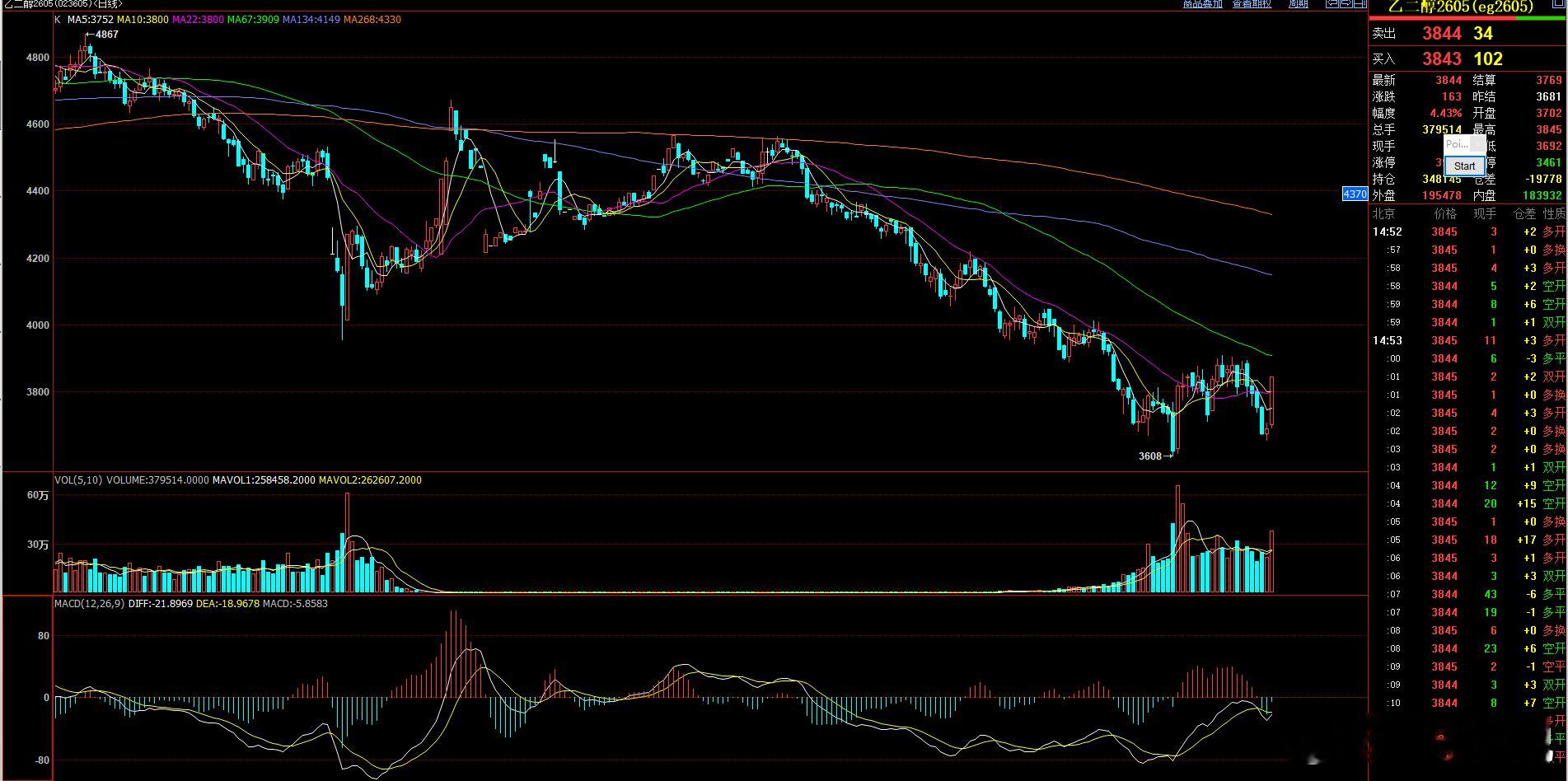The height and width of the screenshot is (781, 1568).
Task: Click the 北京 time column header
Action: pyautogui.click(x=1383, y=213)
